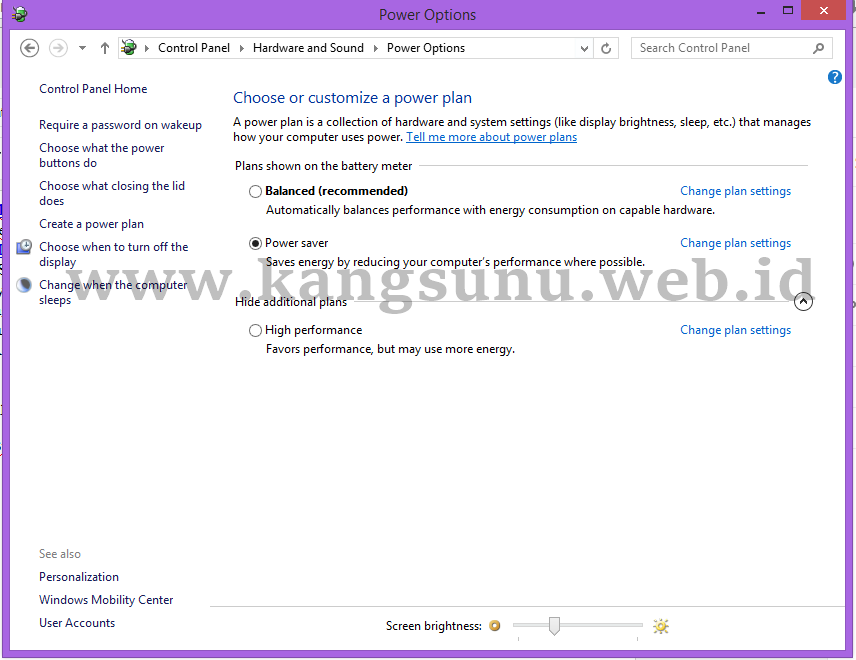Screen dimensions: 856x660
Task: Select the Power saver plan
Action: (255, 243)
